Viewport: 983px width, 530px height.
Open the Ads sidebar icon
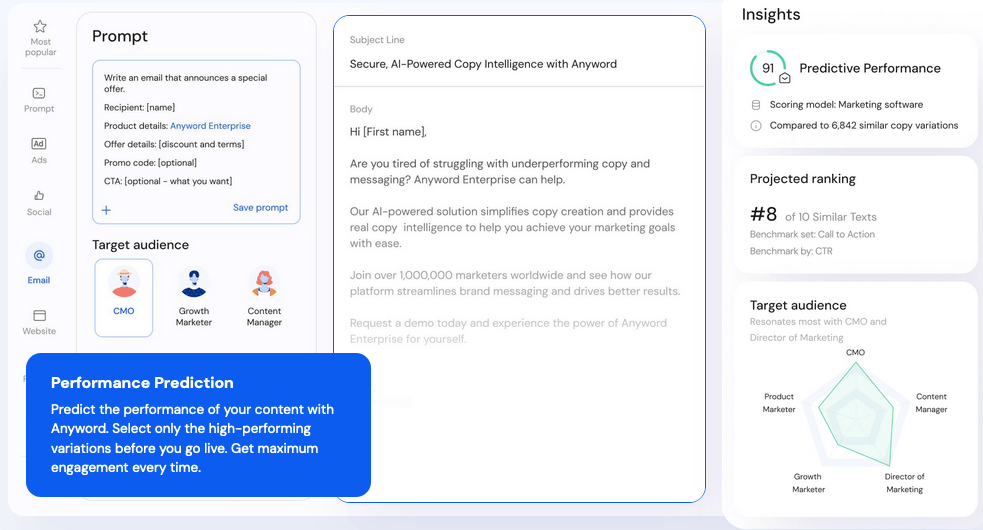coord(39,144)
